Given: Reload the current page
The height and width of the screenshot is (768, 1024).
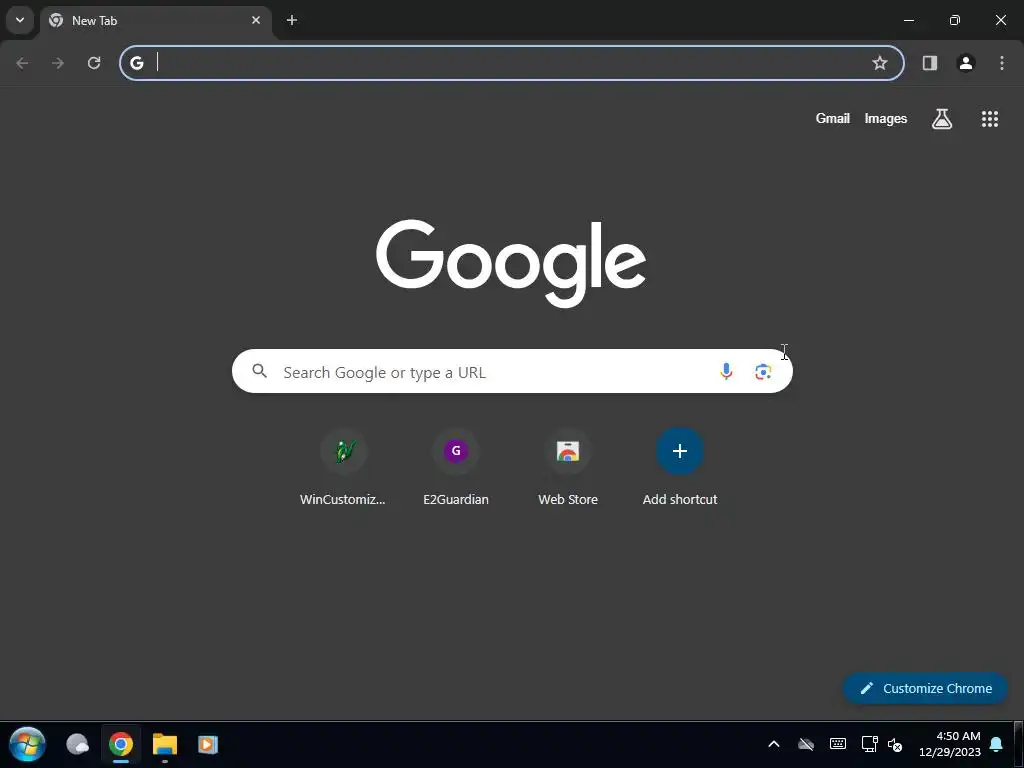Looking at the screenshot, I should click(x=94, y=63).
